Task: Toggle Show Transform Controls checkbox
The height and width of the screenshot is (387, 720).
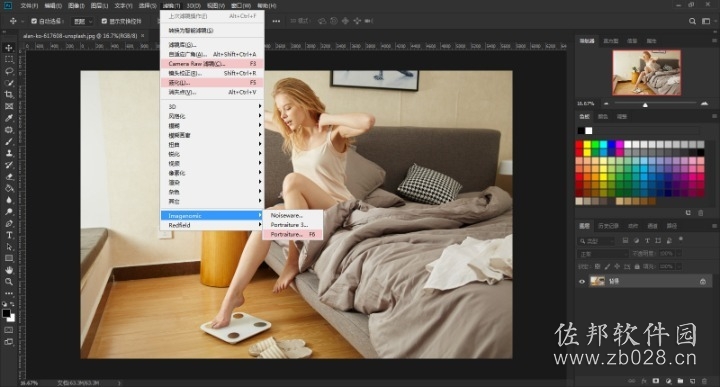Action: pos(104,21)
